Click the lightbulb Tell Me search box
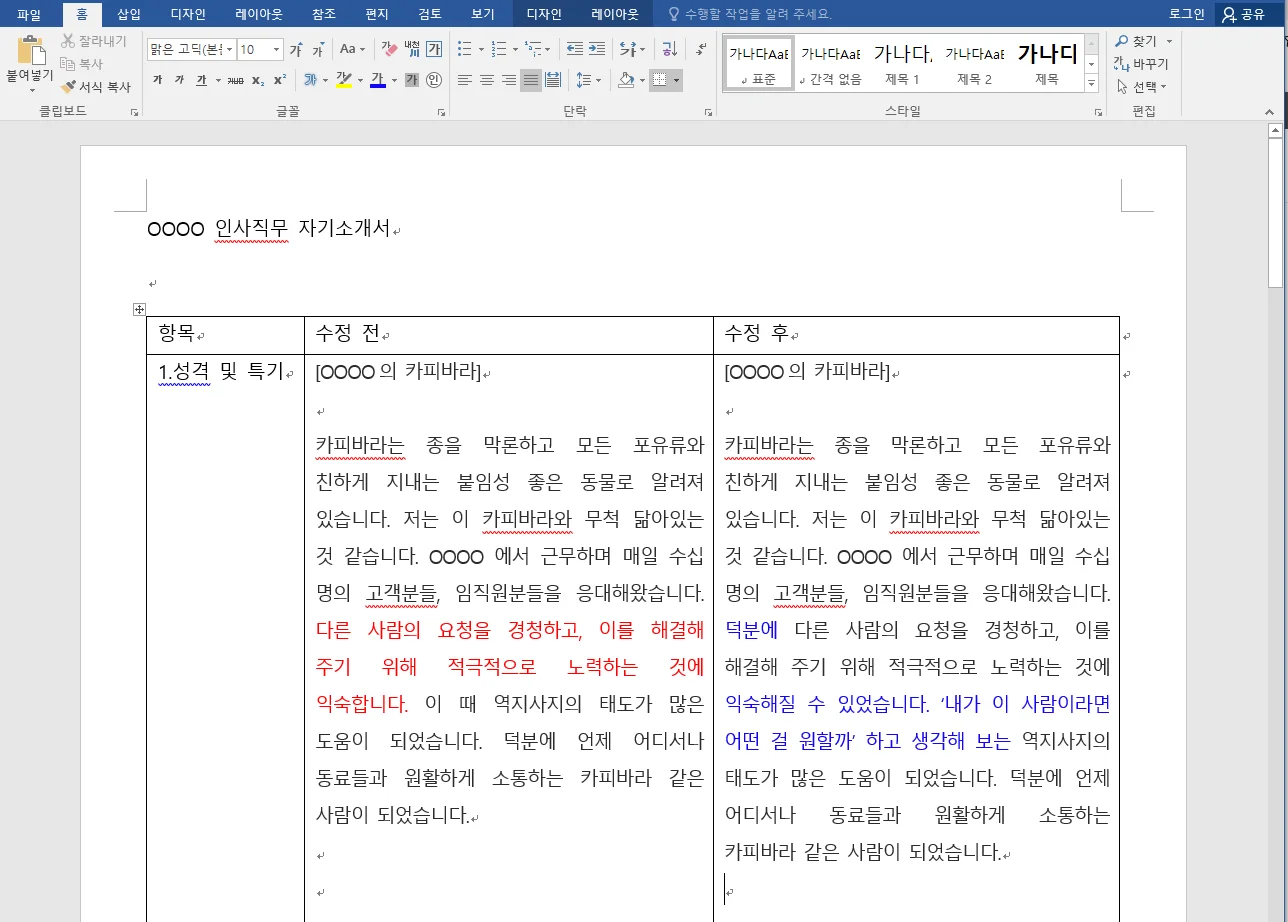The height and width of the screenshot is (922, 1288). (x=749, y=14)
